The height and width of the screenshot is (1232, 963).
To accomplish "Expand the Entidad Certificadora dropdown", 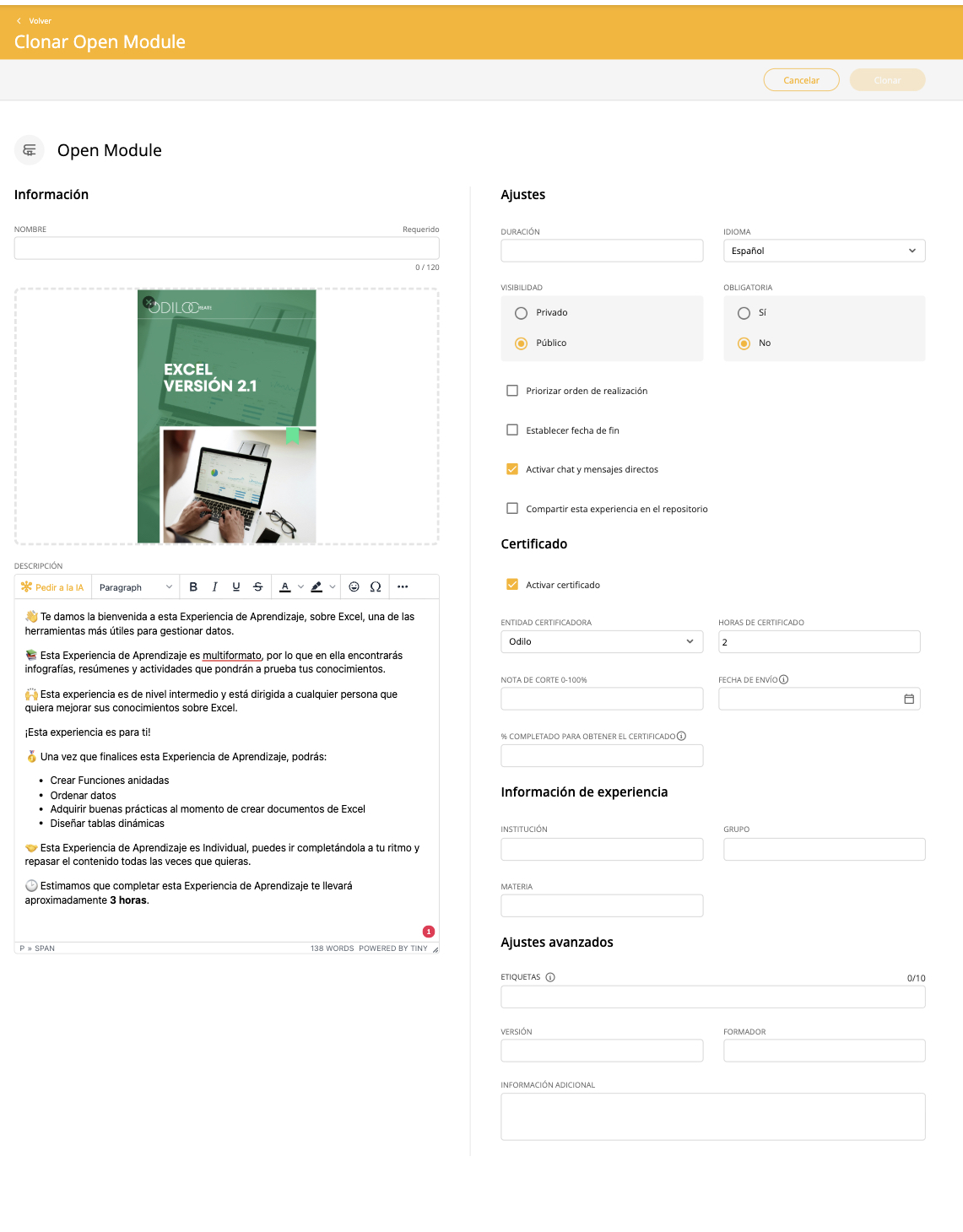I will point(601,641).
